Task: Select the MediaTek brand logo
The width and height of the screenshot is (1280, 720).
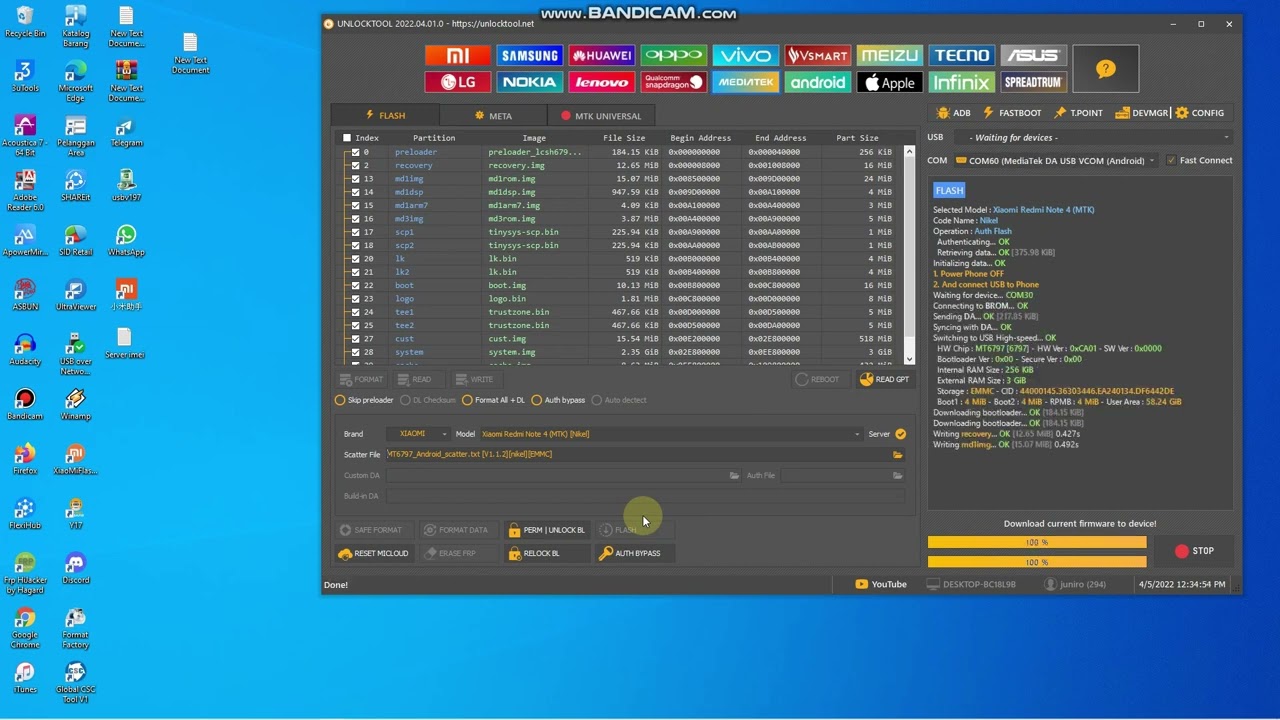Action: pyautogui.click(x=745, y=83)
